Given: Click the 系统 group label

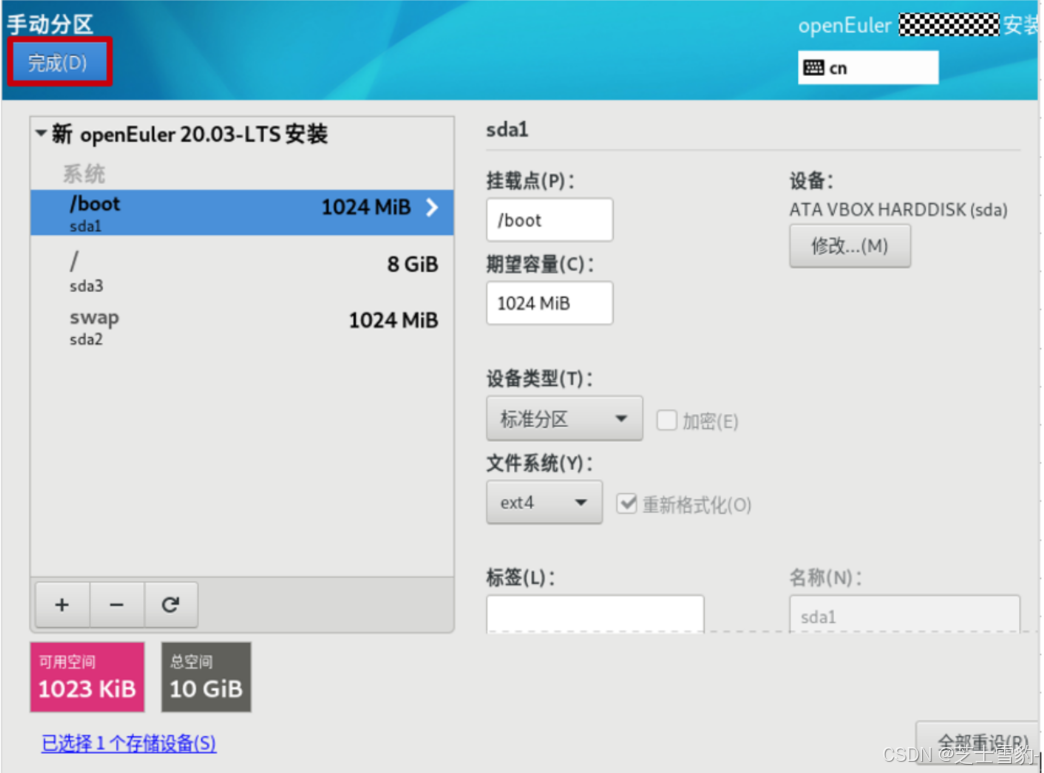Looking at the screenshot, I should [84, 174].
